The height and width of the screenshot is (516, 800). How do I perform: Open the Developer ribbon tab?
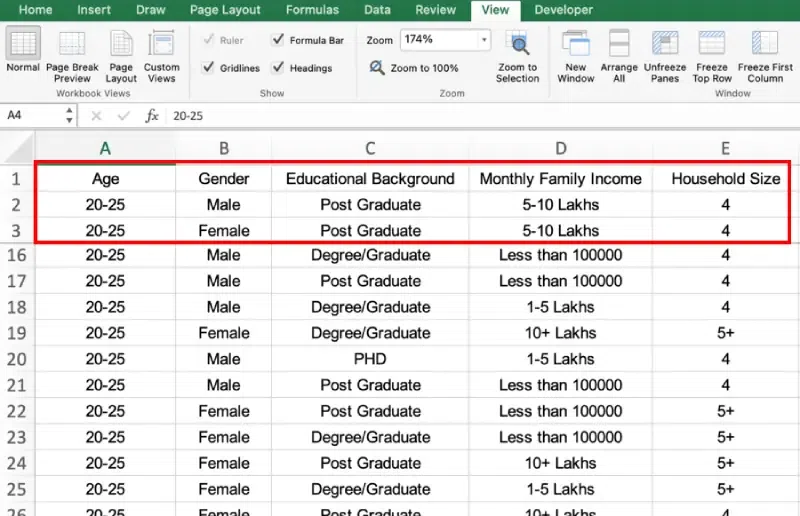point(565,10)
